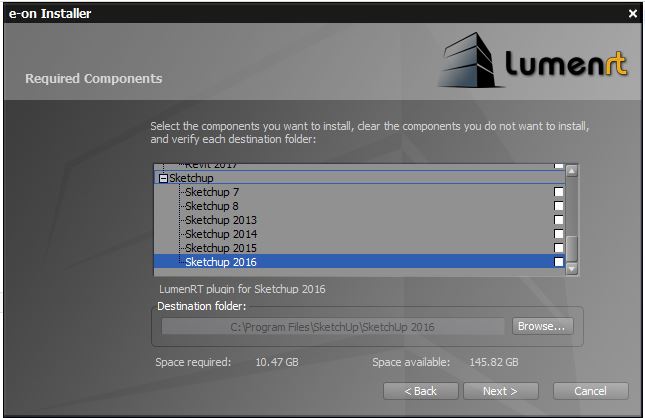Viewport: 645px width, 418px height.
Task: Open the Browse folder dialog
Action: click(x=542, y=326)
